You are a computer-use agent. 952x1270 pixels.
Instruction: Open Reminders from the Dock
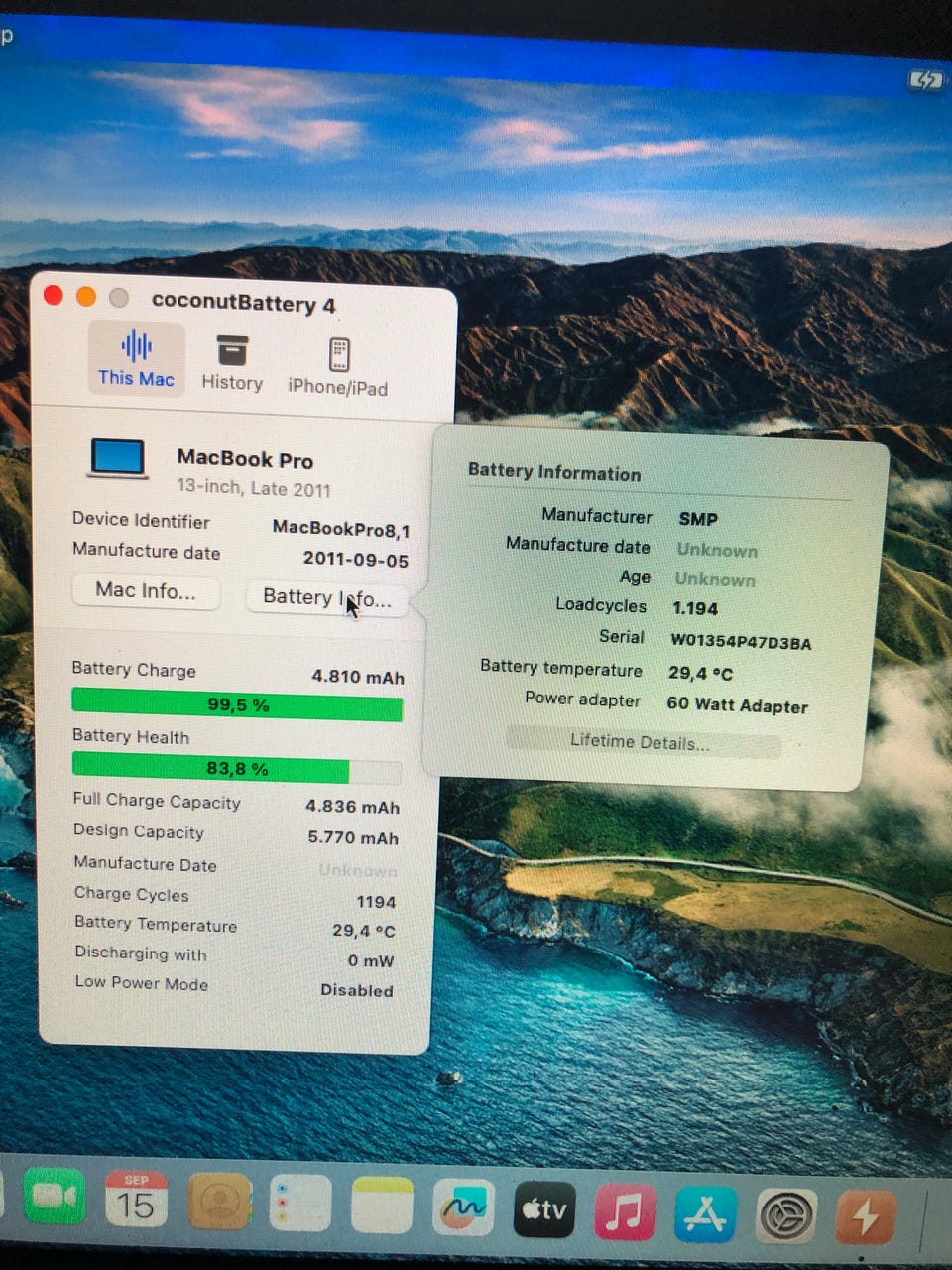299,1205
